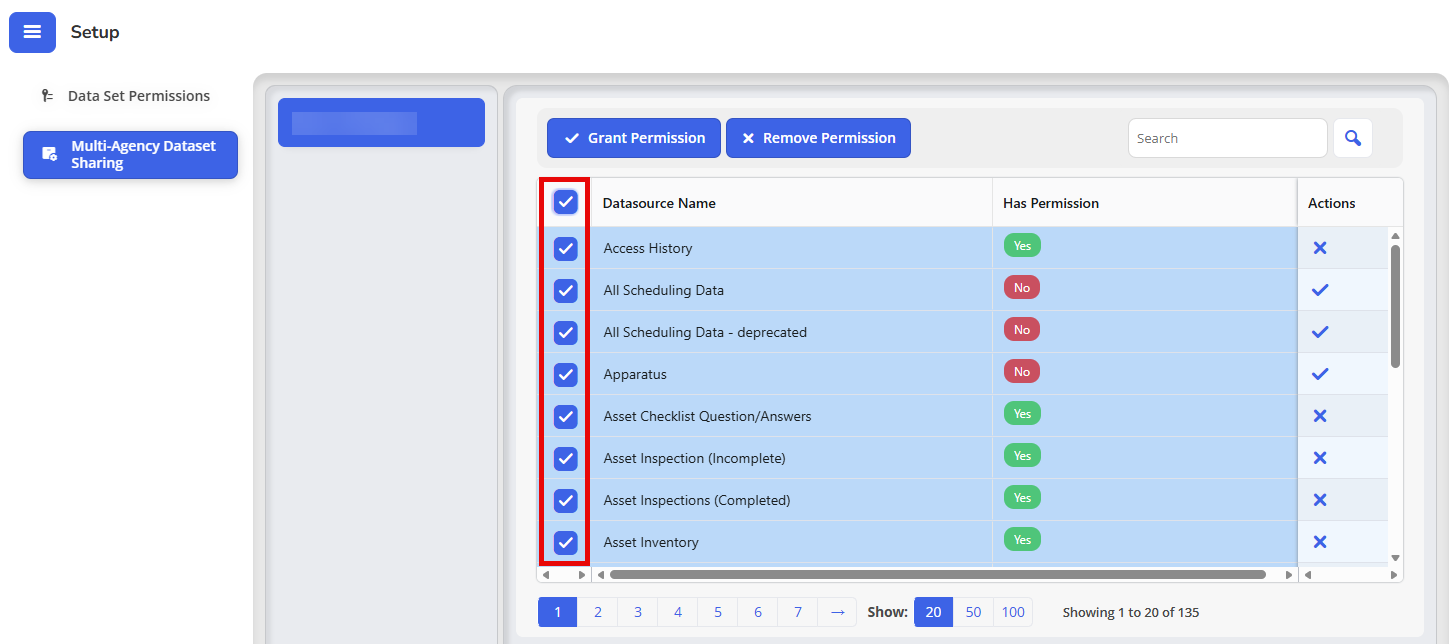Show 100 rows per page

coord(1013,612)
